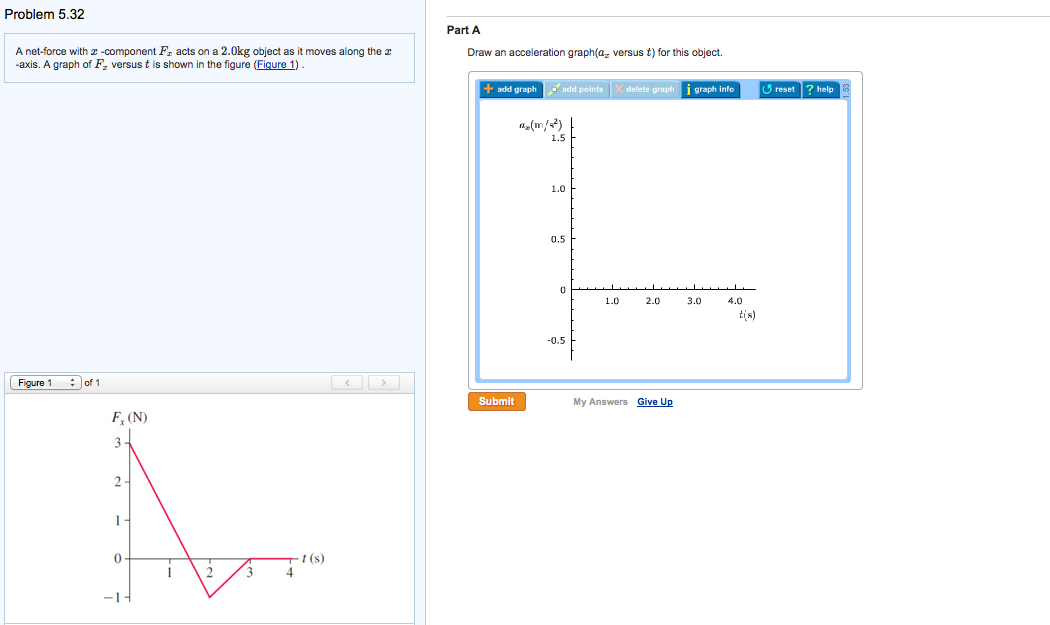Click the left figure navigation chevron
Image resolution: width=1050 pixels, height=625 pixels.
347,382
